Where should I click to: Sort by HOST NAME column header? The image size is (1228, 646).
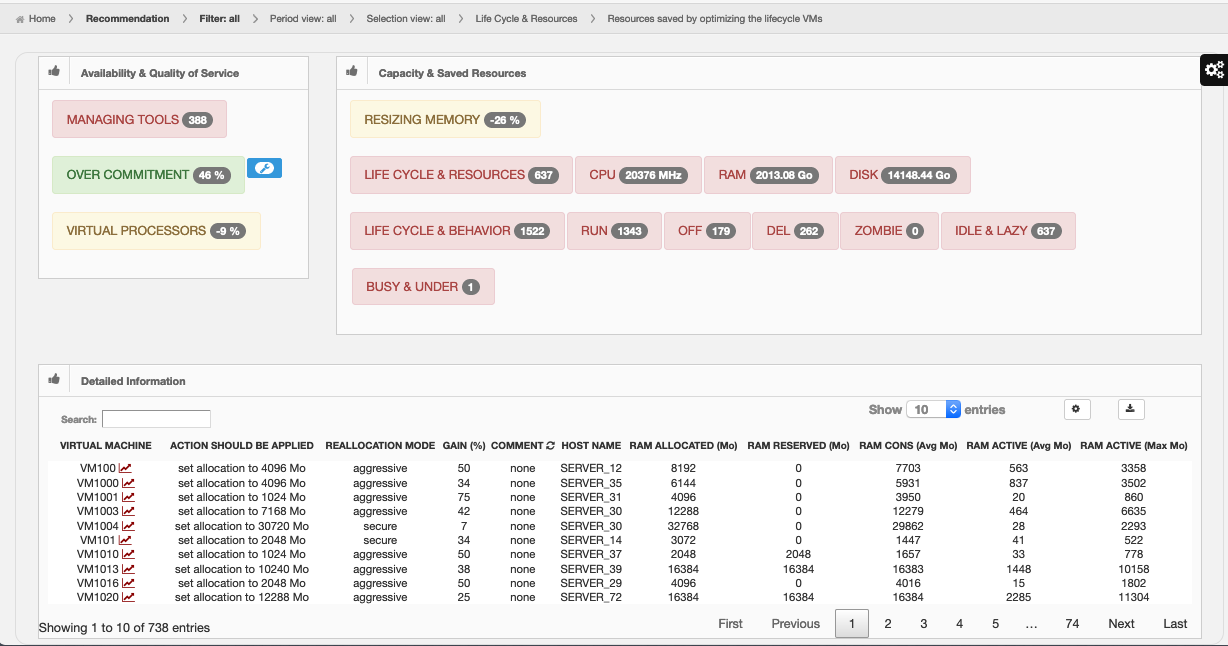(591, 446)
